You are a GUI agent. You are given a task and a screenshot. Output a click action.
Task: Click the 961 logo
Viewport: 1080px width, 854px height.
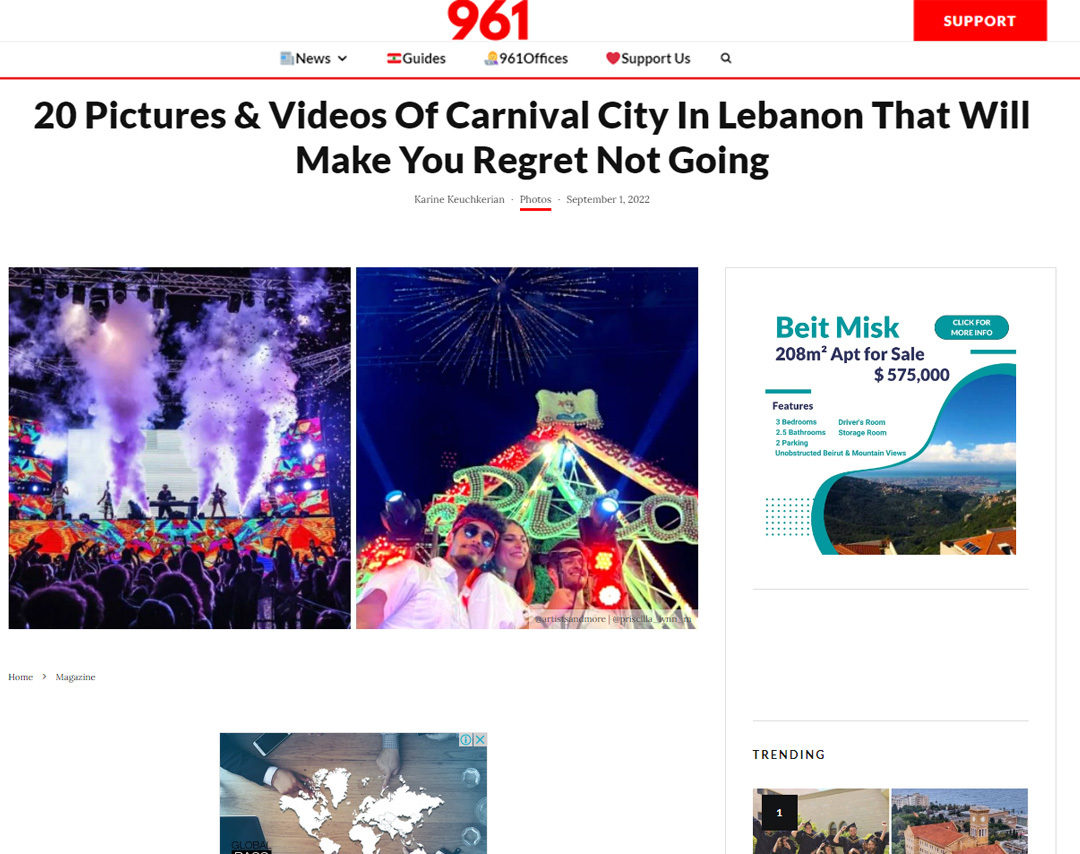[488, 20]
